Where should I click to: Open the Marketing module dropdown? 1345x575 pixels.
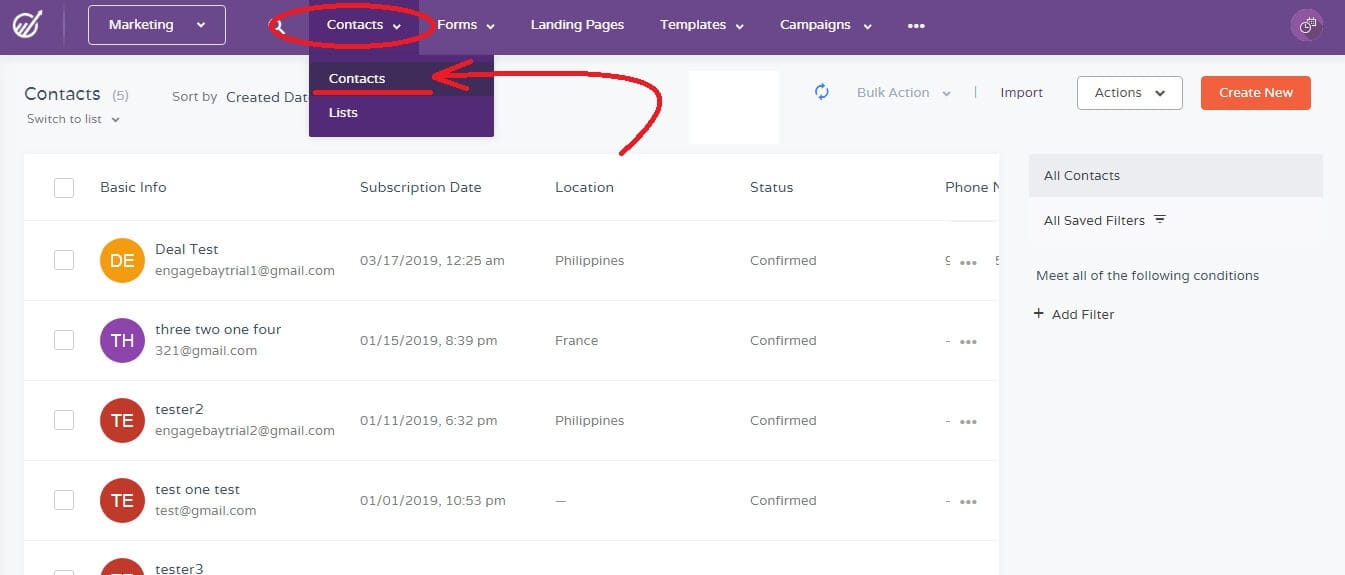pyautogui.click(x=157, y=25)
